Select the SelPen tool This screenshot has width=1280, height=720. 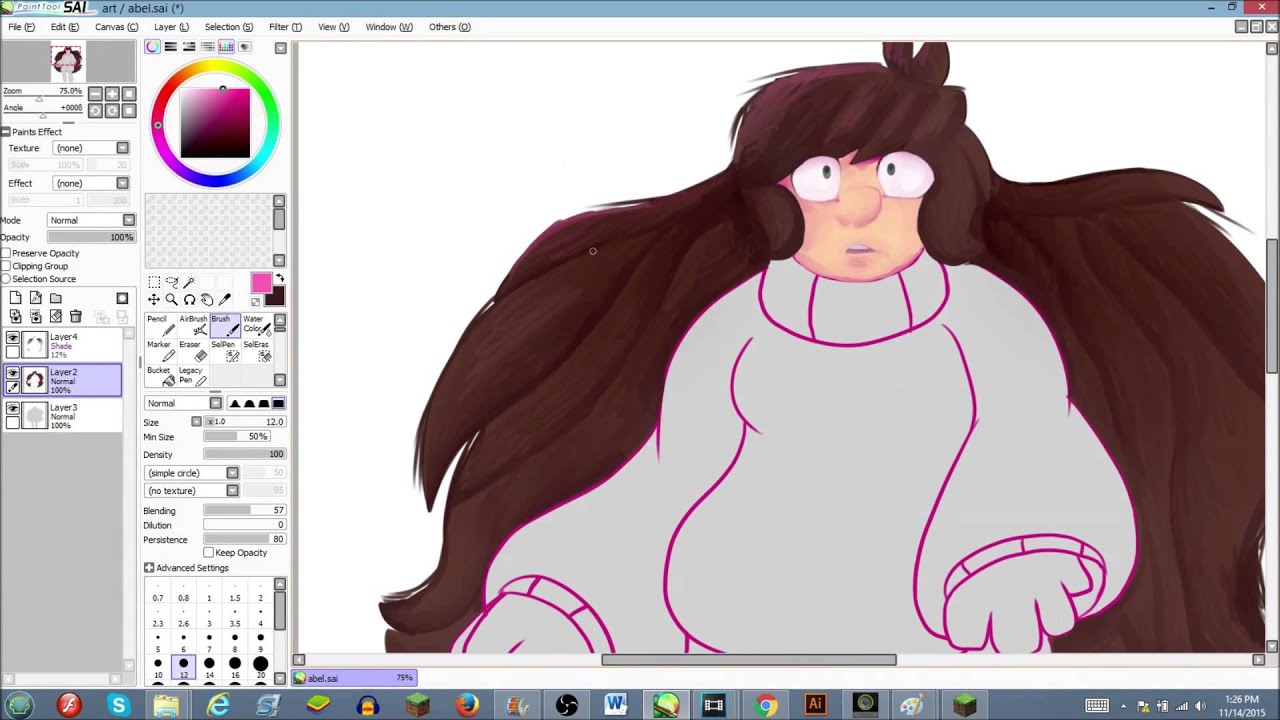pyautogui.click(x=225, y=351)
